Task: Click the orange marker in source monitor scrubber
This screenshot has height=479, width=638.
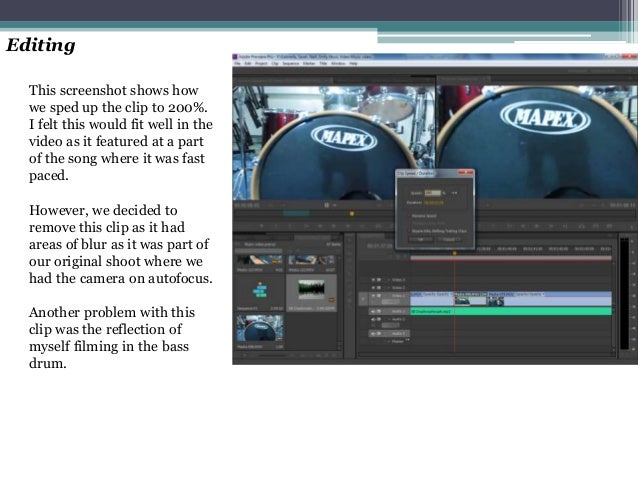Action: pyautogui.click(x=352, y=213)
